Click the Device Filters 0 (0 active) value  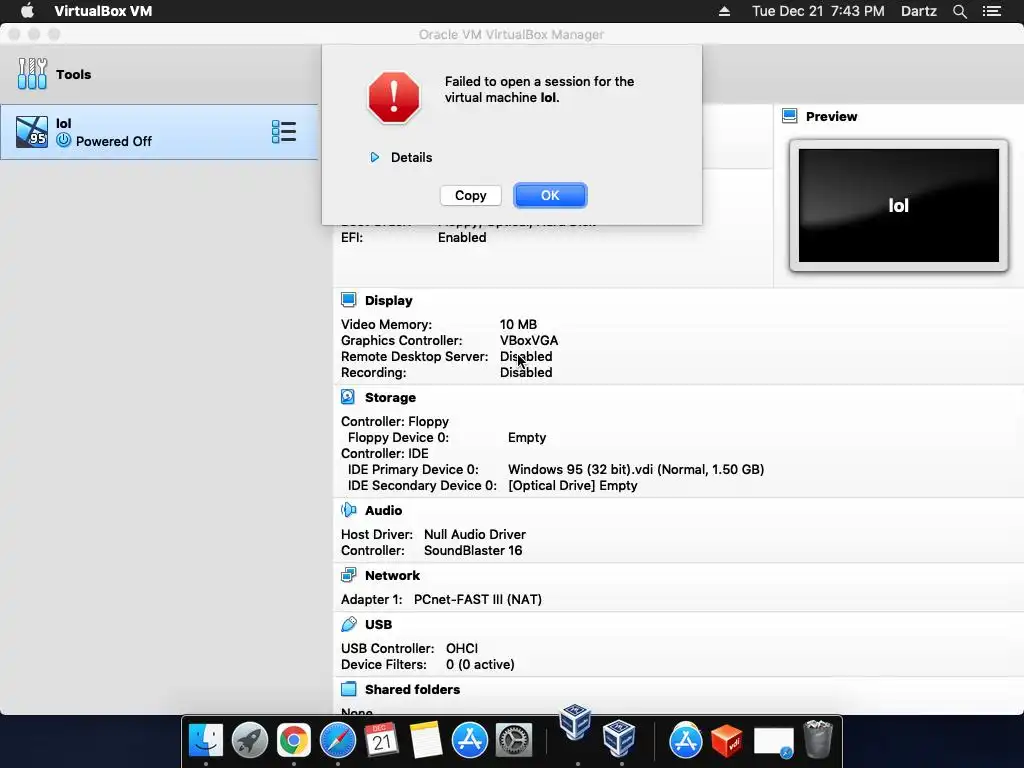[480, 664]
